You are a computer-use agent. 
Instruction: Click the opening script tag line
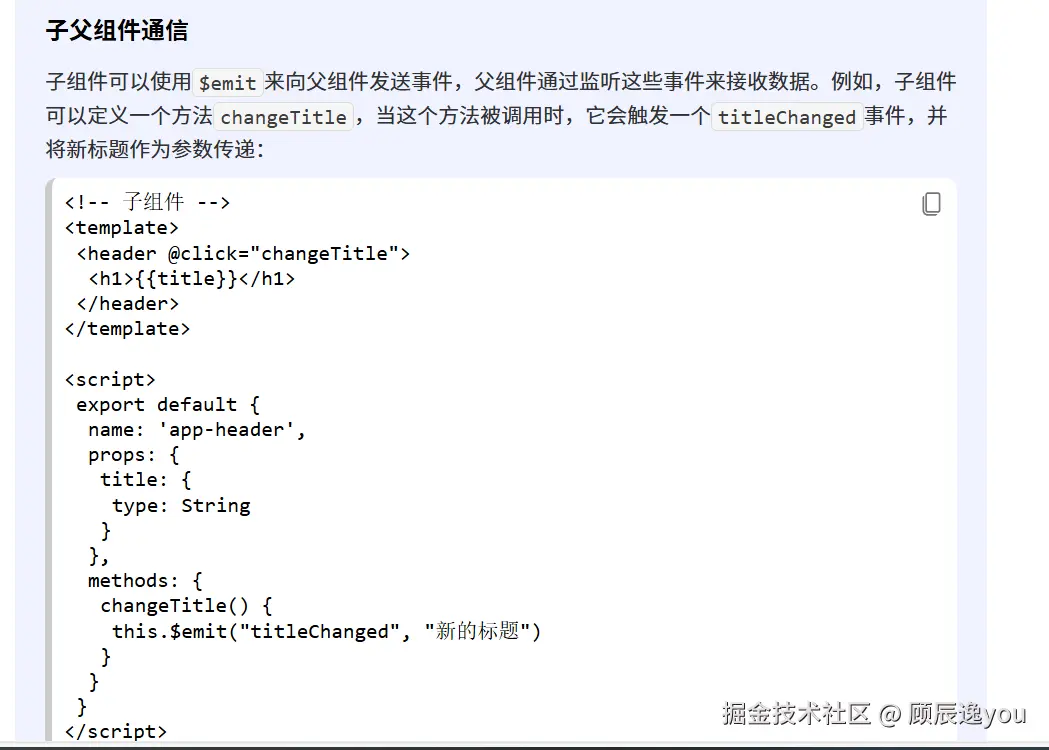[110, 379]
